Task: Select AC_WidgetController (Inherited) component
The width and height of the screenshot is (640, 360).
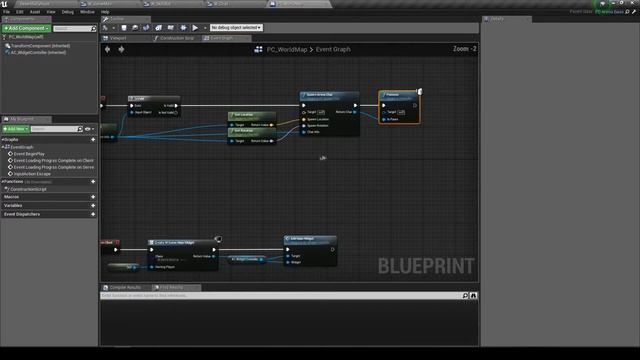Action: [x=38, y=52]
